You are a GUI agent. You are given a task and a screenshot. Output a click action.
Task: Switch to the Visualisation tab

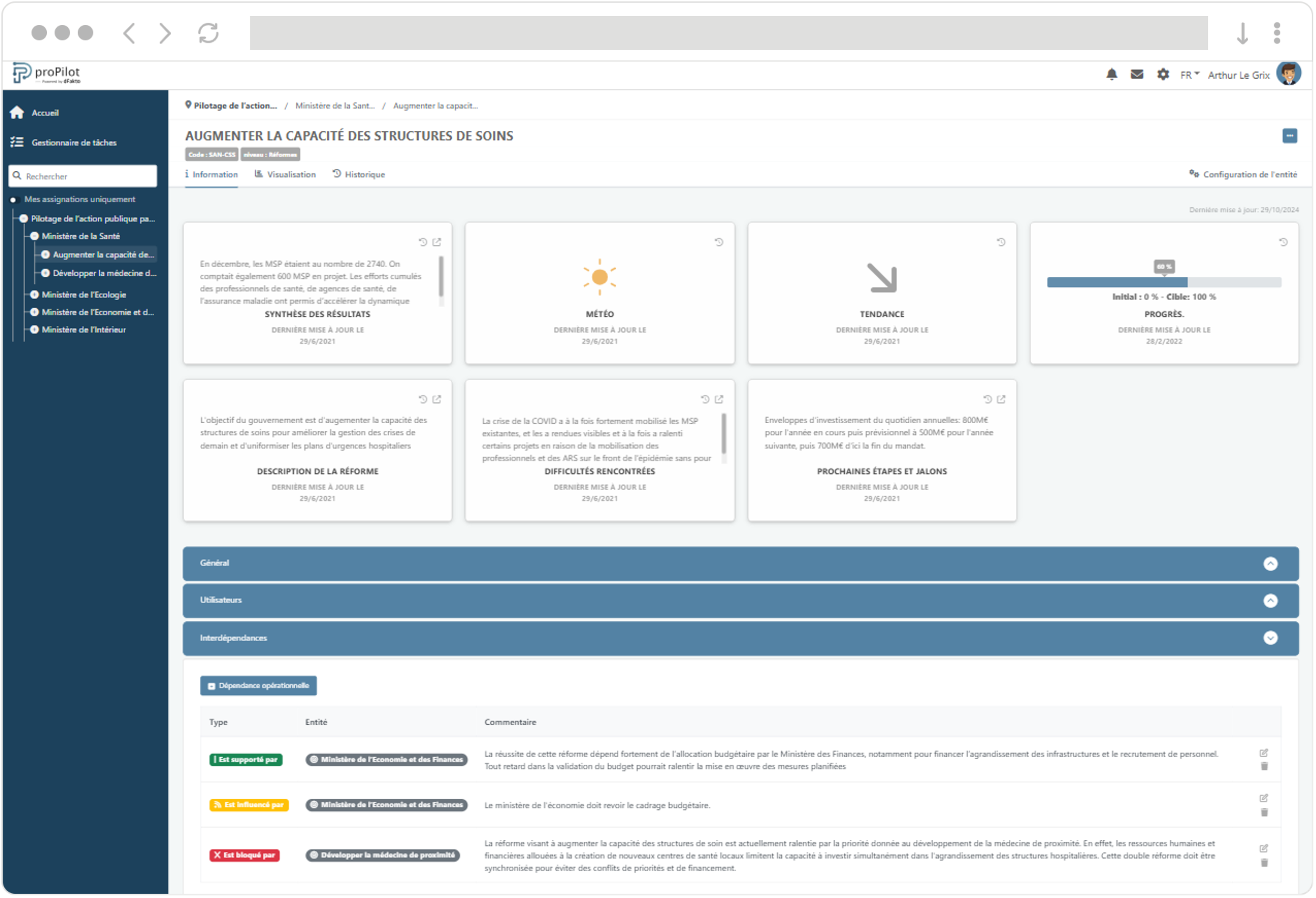[x=285, y=175]
